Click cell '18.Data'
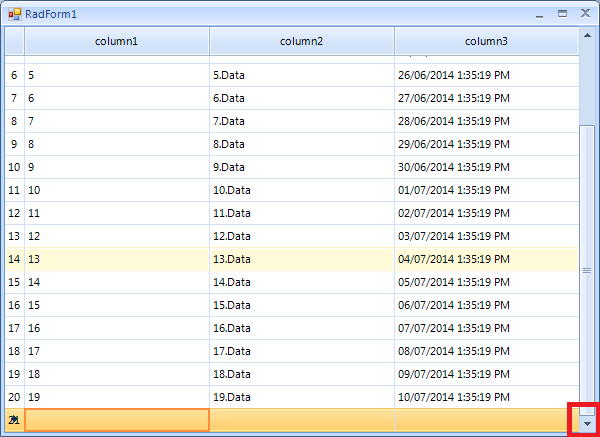Image resolution: width=600 pixels, height=437 pixels. click(302, 374)
